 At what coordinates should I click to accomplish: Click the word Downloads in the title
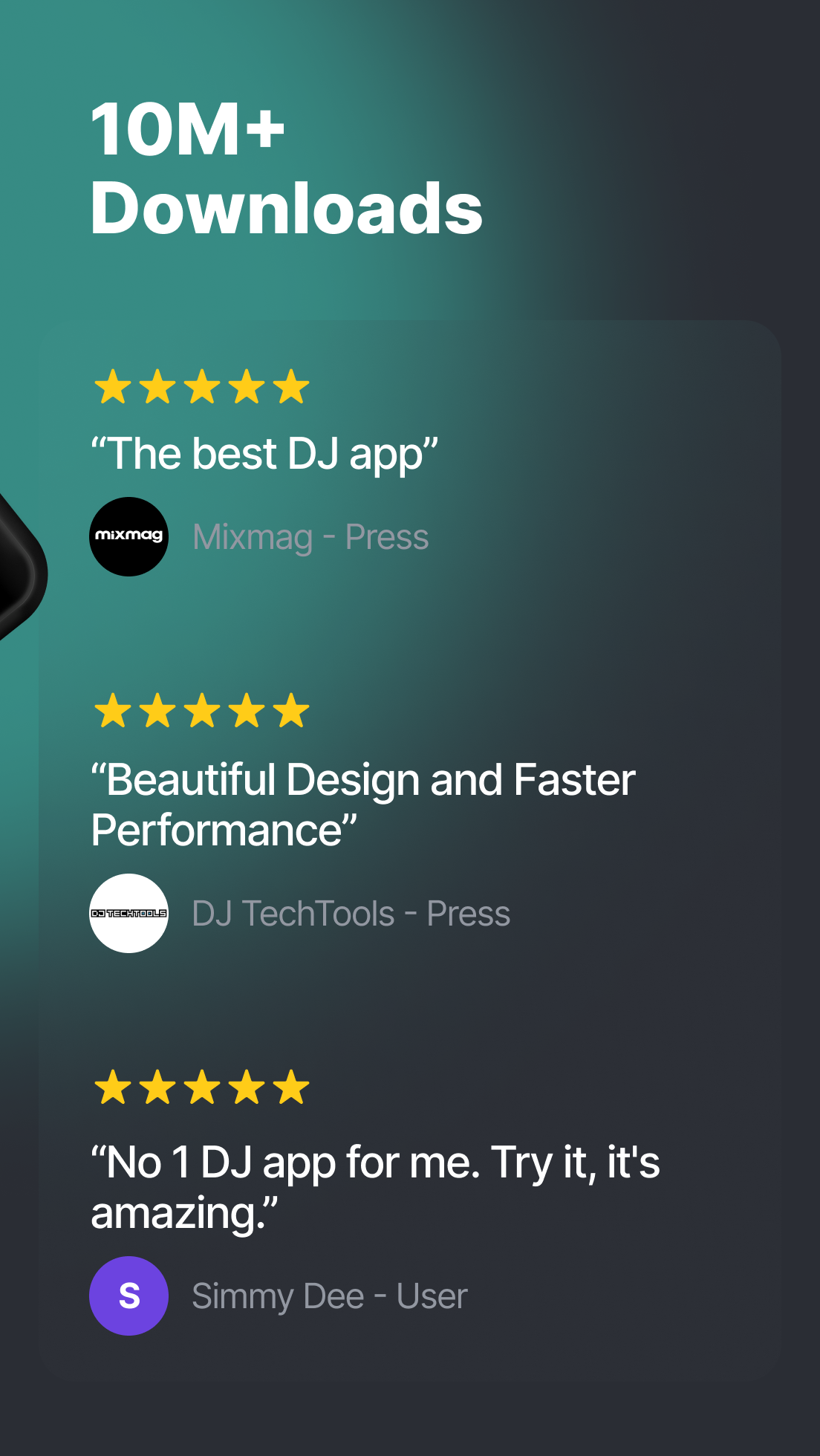point(287,208)
